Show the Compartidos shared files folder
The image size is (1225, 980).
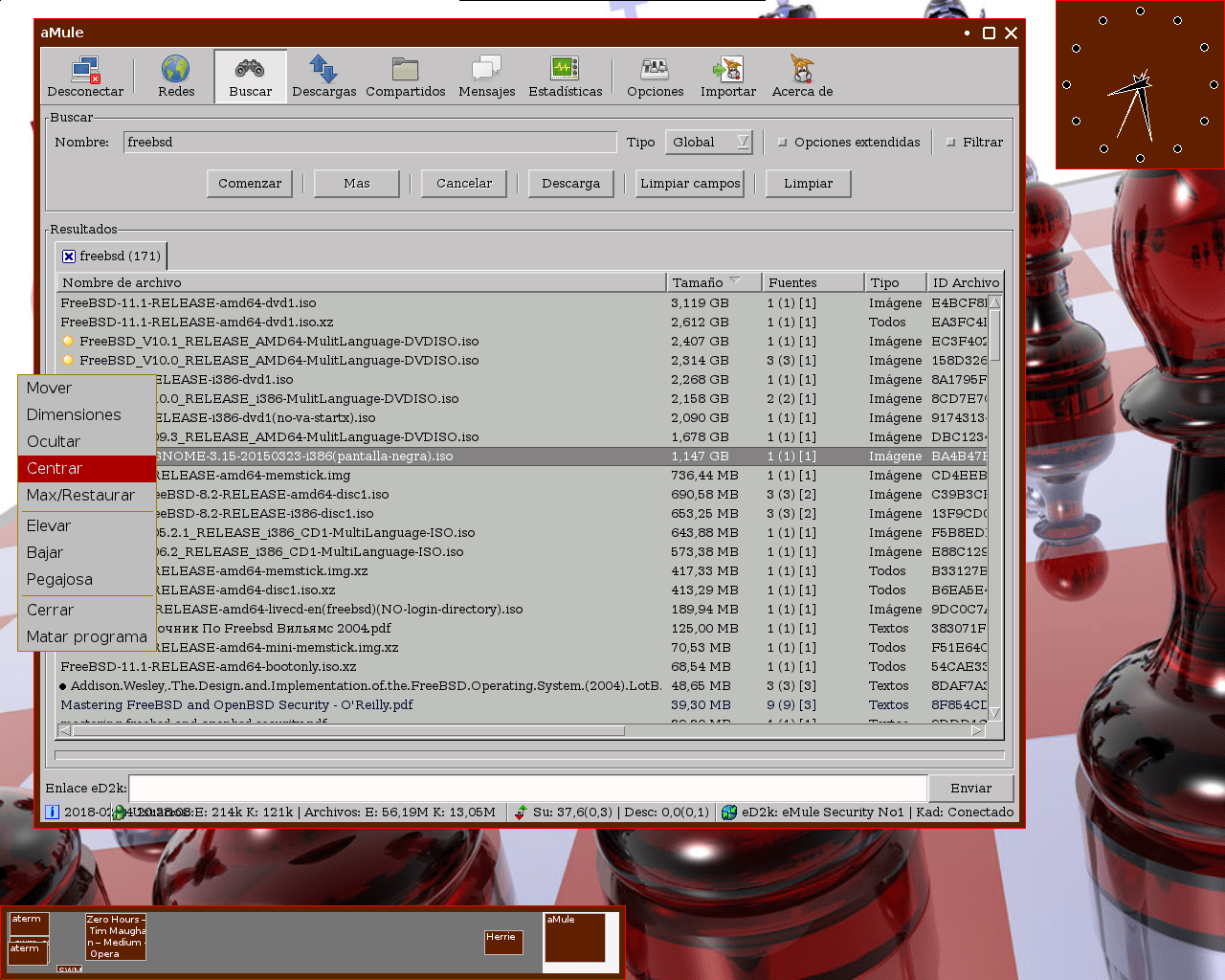pos(406,77)
